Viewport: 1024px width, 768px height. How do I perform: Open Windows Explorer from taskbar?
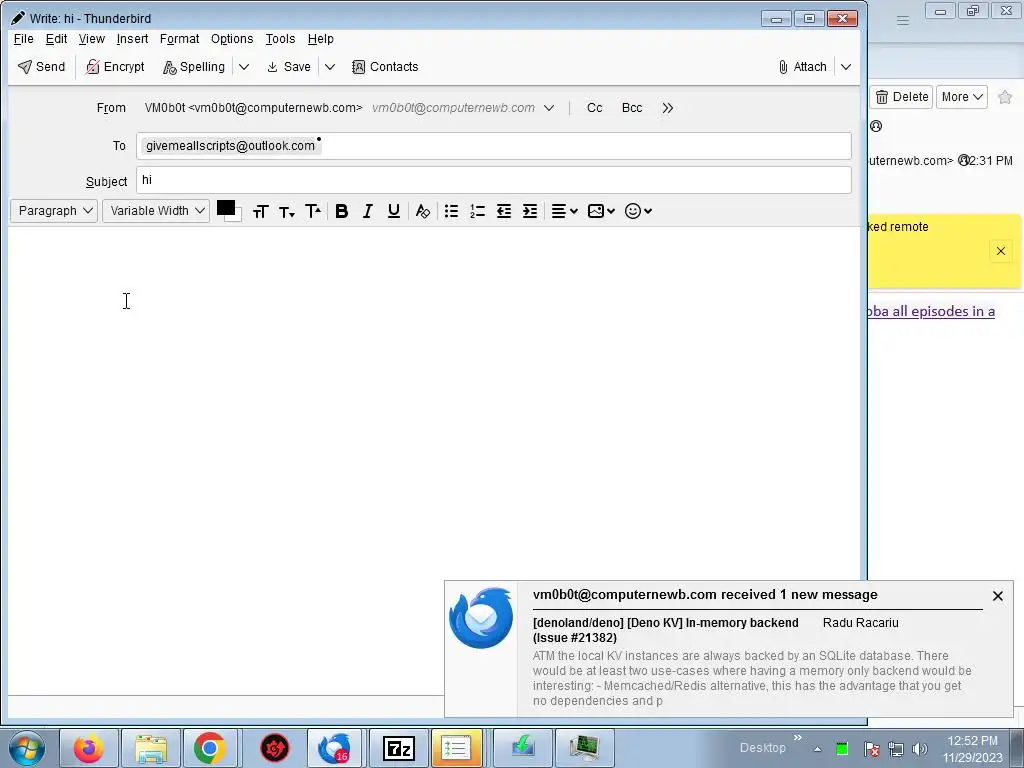coord(151,748)
